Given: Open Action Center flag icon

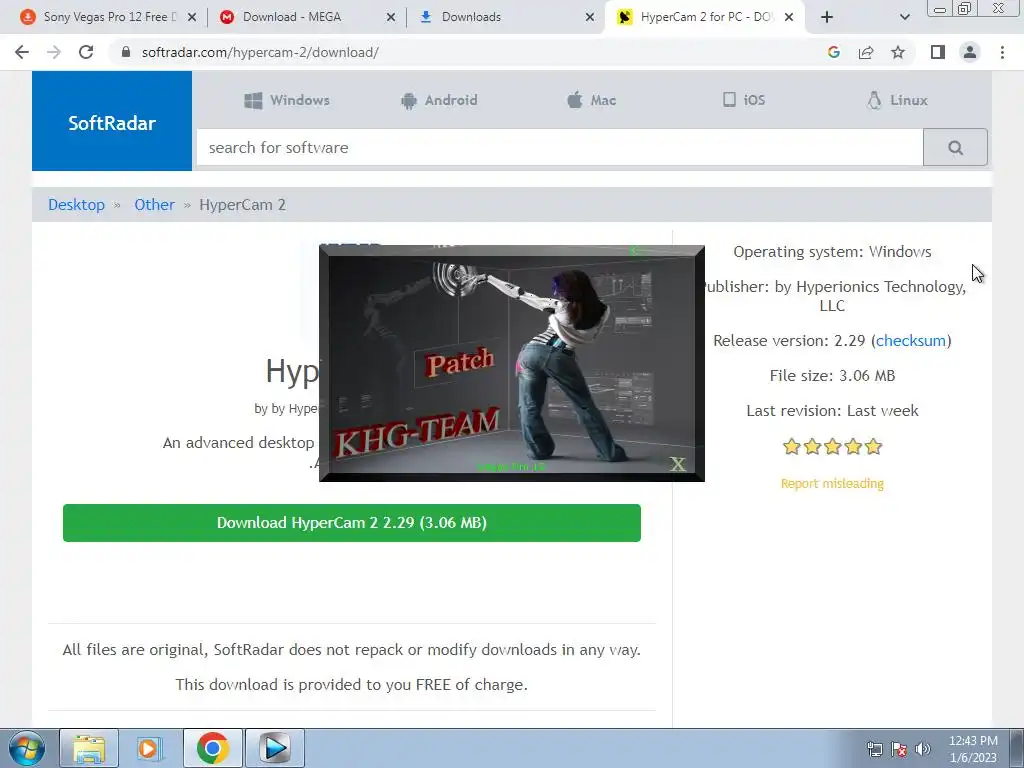Looking at the screenshot, I should [x=899, y=749].
